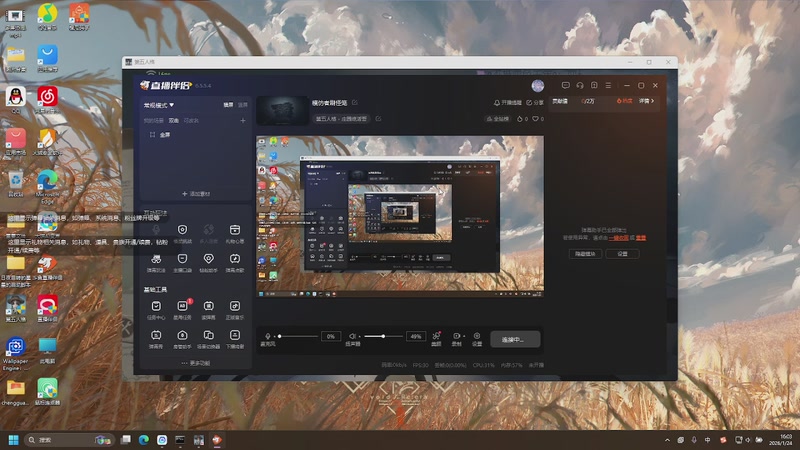Open the hamburger menu in title bar
The image size is (800, 450).
(608, 86)
